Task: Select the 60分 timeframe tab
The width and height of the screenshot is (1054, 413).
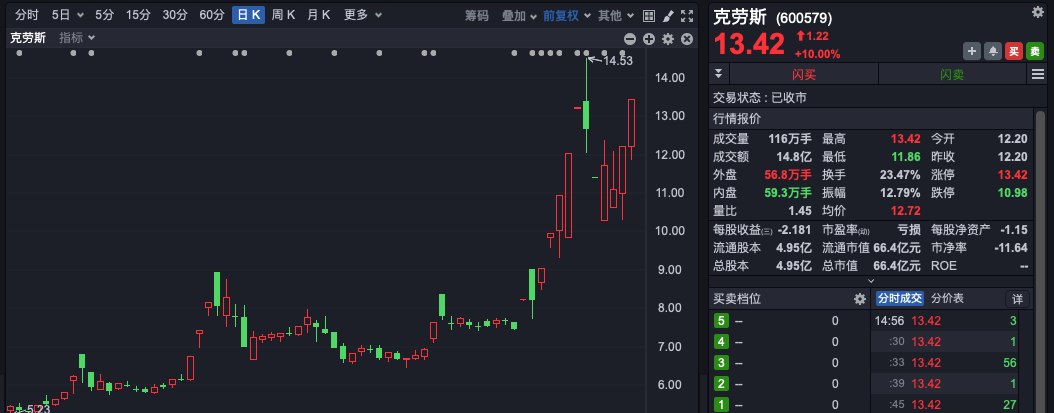Action: tap(211, 15)
